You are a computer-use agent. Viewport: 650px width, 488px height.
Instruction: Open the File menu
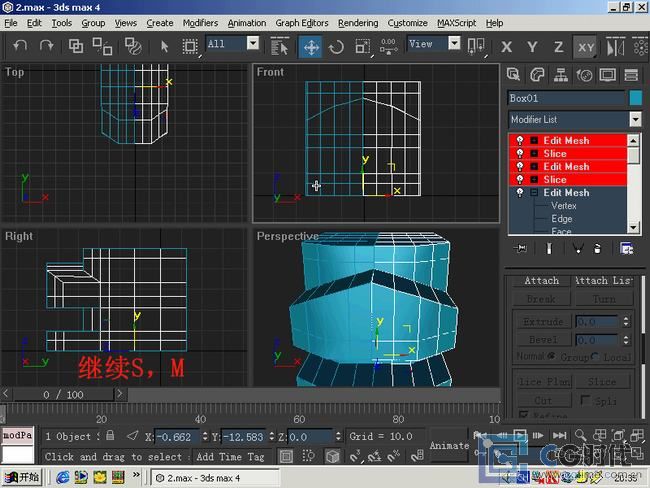click(11, 23)
